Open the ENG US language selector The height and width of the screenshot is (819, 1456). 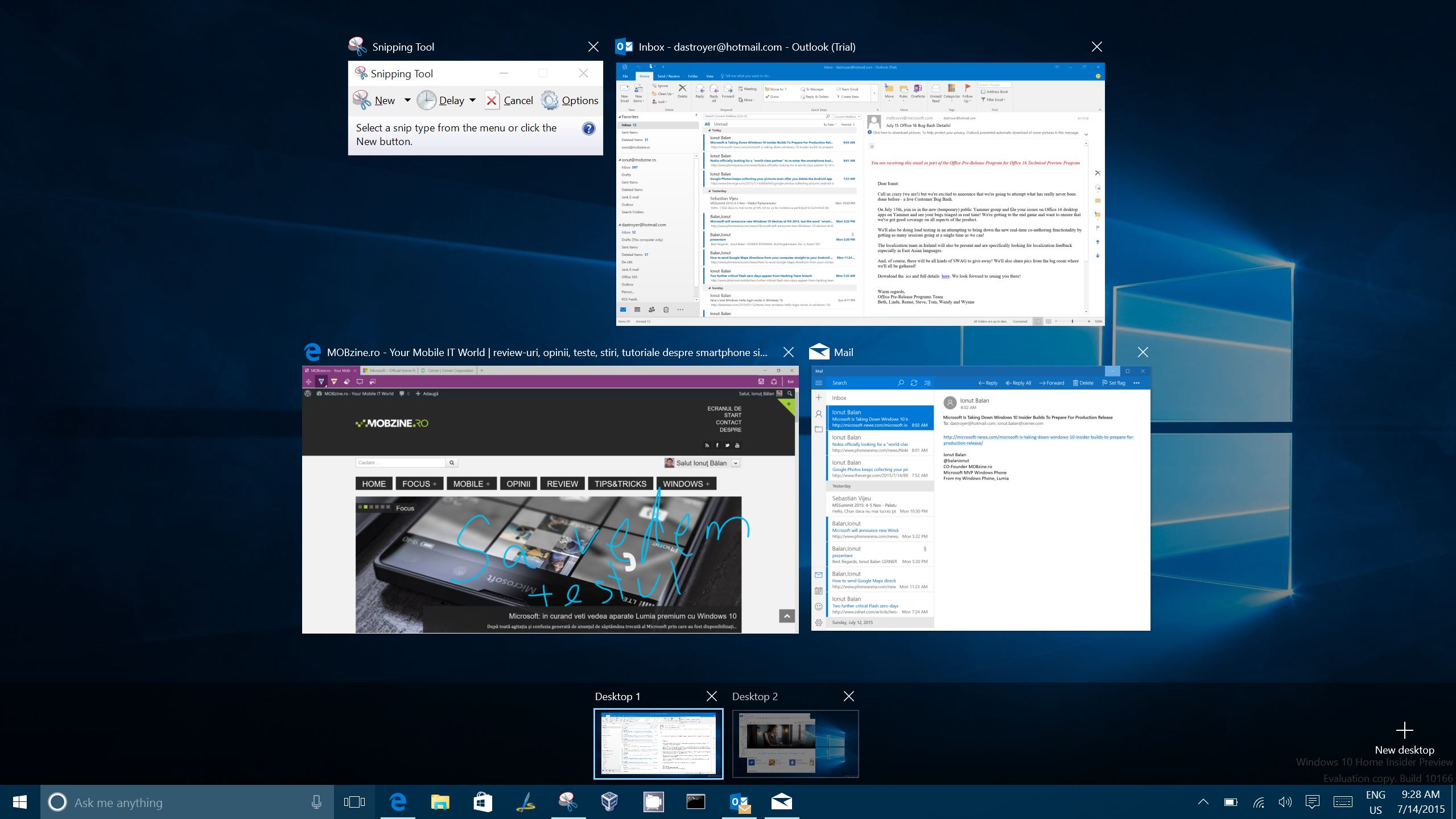(x=1375, y=802)
